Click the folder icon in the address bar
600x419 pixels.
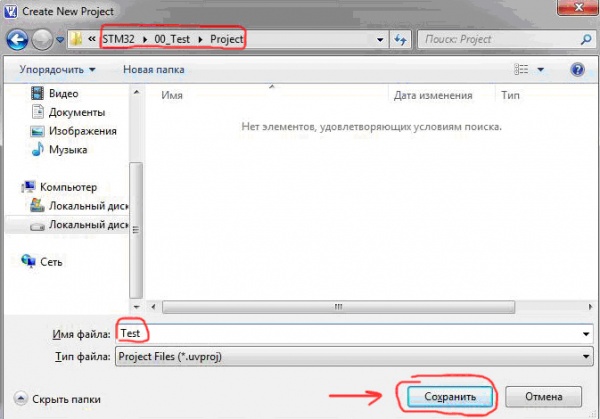coord(77,39)
